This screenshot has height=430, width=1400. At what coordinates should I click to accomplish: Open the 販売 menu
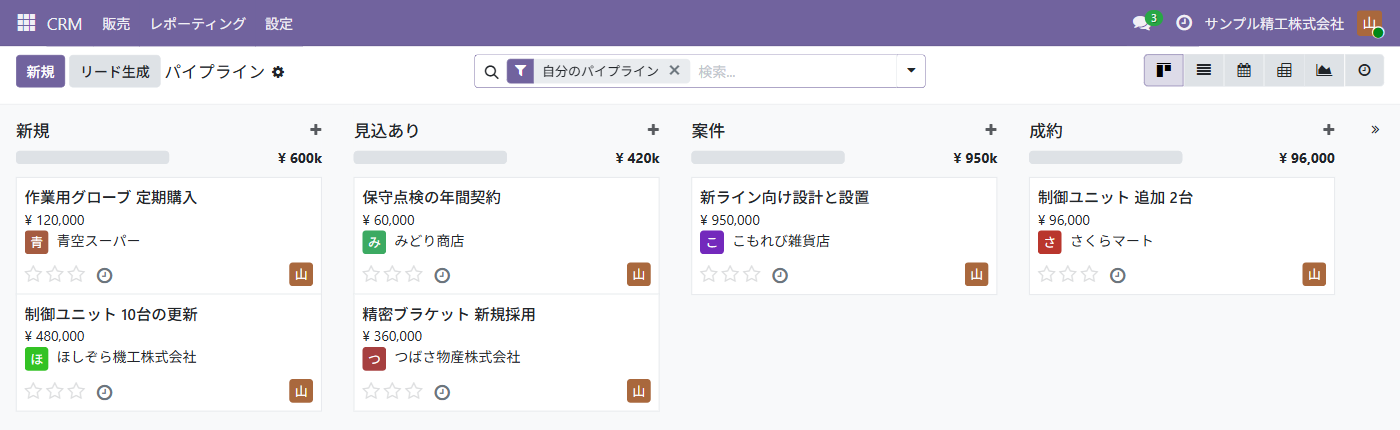tap(116, 23)
